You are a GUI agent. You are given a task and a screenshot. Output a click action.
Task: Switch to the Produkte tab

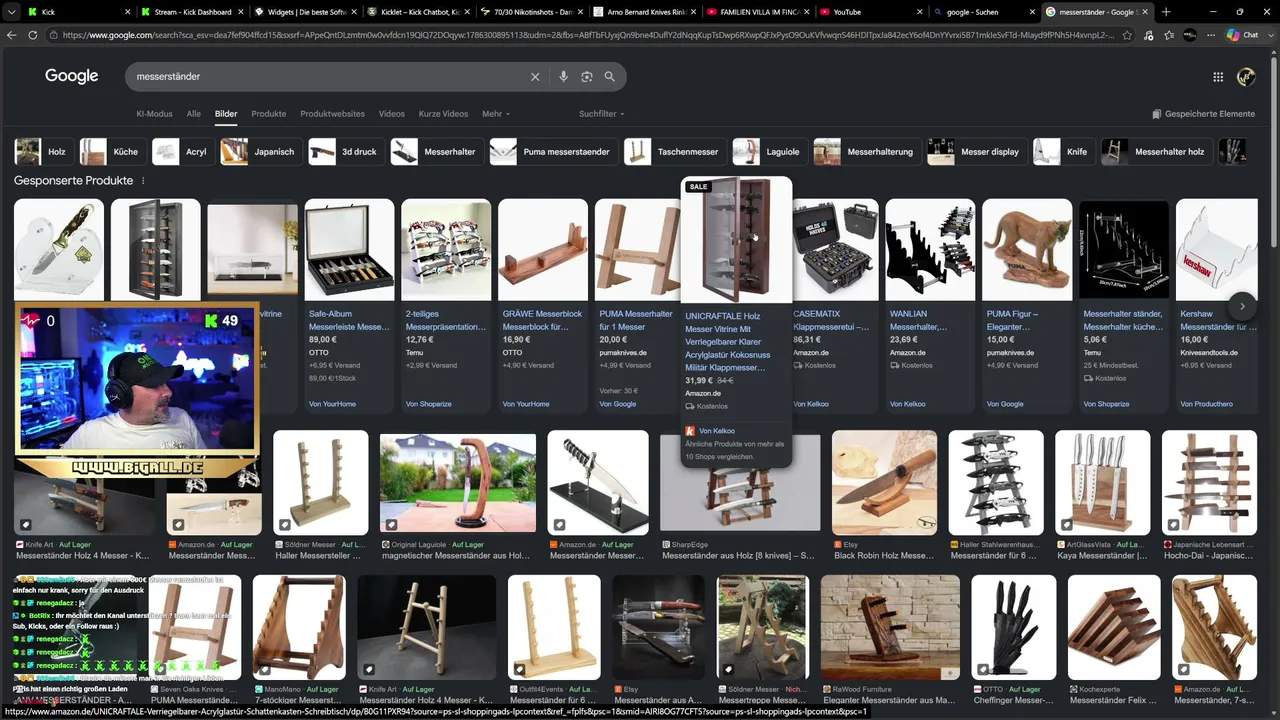269,114
